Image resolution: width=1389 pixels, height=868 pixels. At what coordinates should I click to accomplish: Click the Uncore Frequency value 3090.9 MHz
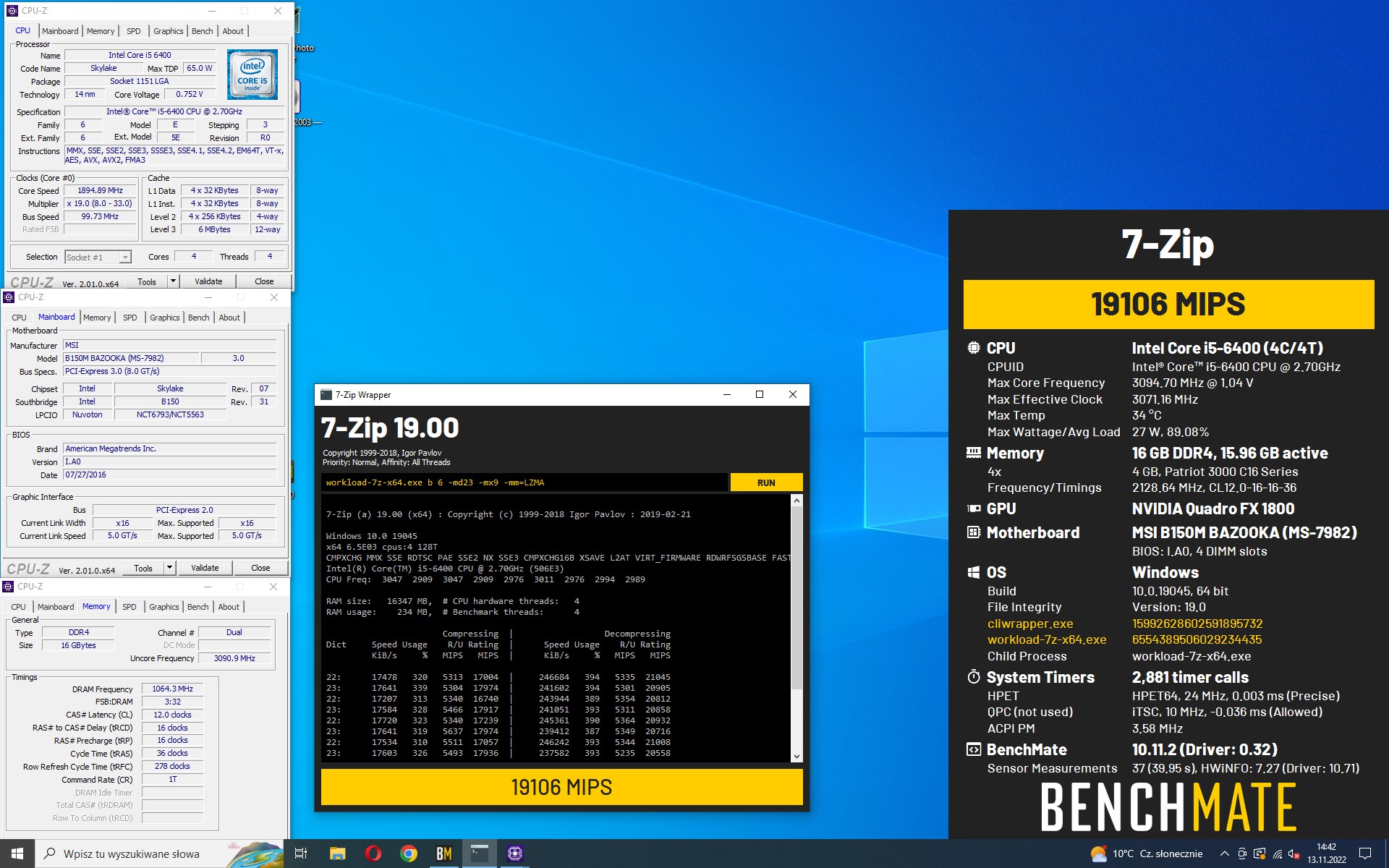pyautogui.click(x=234, y=658)
